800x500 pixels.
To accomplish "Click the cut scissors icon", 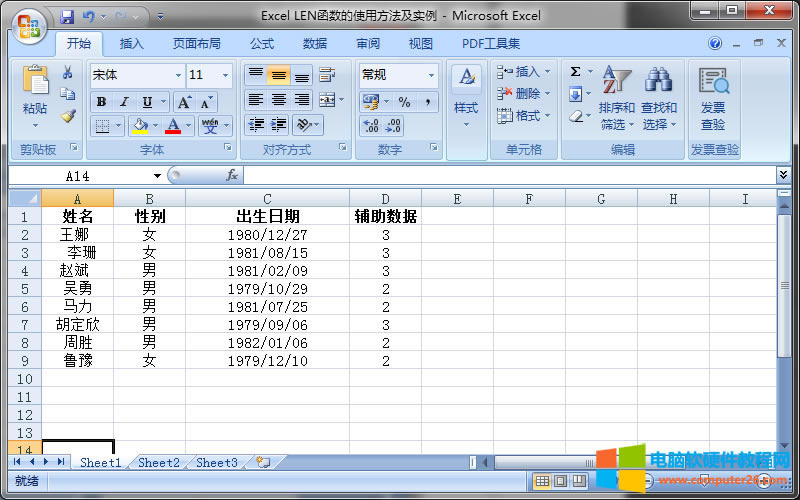I will tap(68, 73).
